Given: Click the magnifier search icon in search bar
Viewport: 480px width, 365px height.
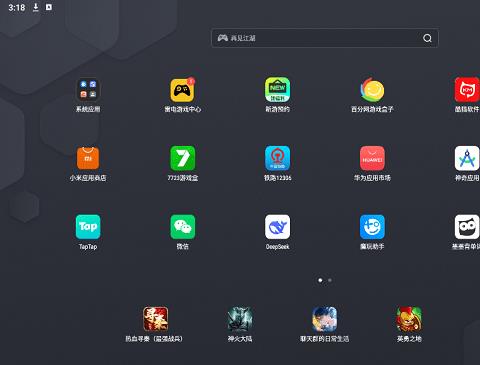Looking at the screenshot, I should (x=427, y=38).
